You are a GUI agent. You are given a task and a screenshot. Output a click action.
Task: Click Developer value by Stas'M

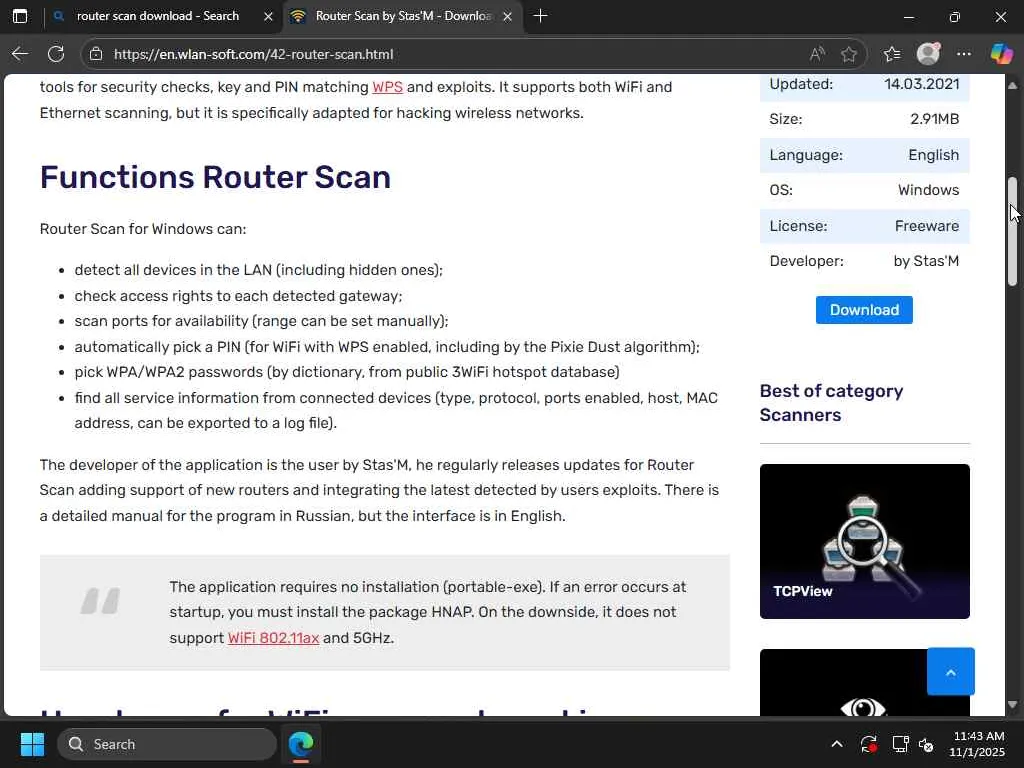tap(926, 261)
